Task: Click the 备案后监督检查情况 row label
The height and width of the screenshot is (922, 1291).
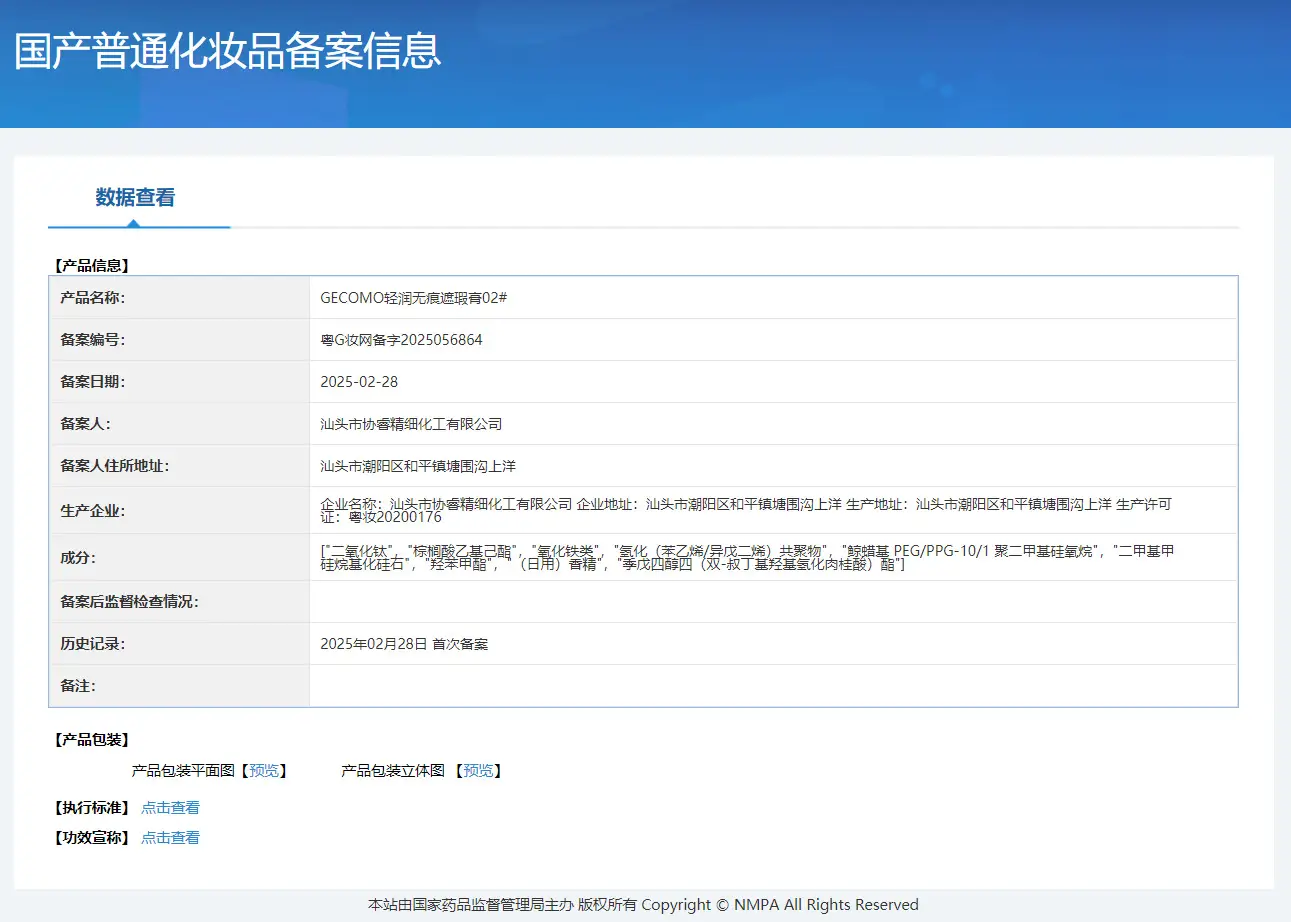Action: click(x=130, y=602)
